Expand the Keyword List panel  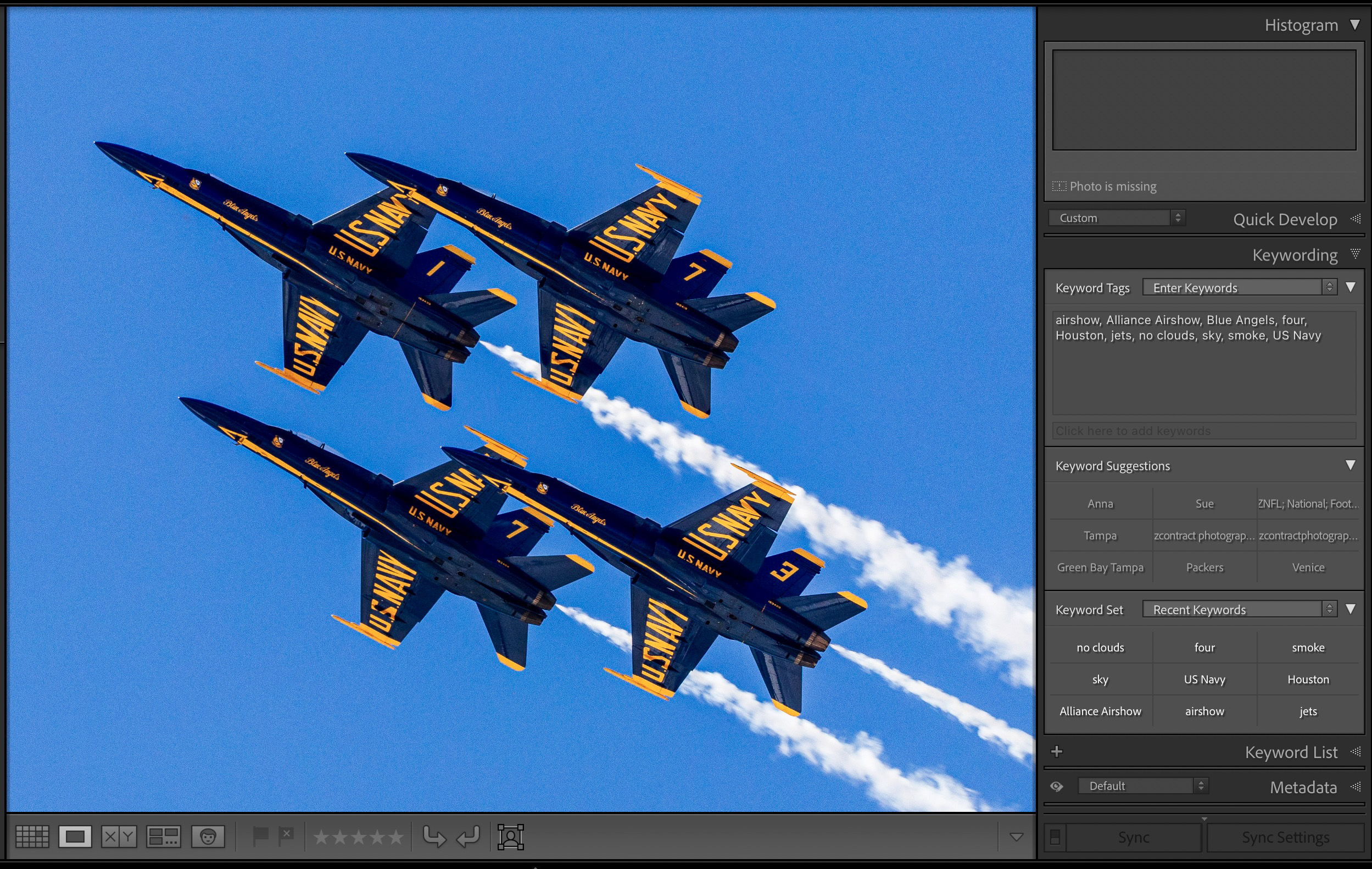click(x=1356, y=752)
